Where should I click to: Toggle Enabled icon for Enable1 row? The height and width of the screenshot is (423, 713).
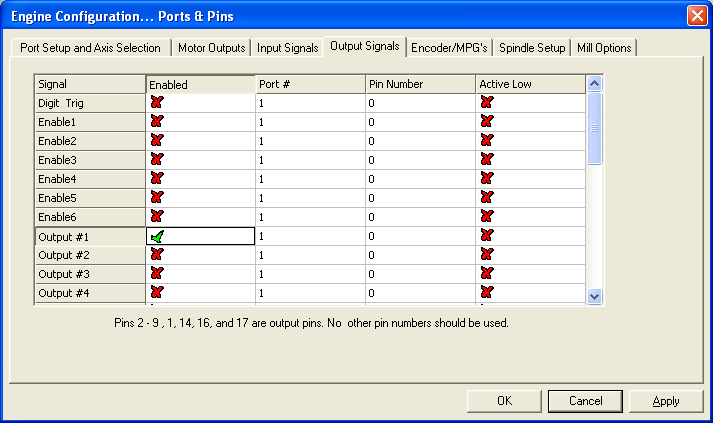(157, 121)
